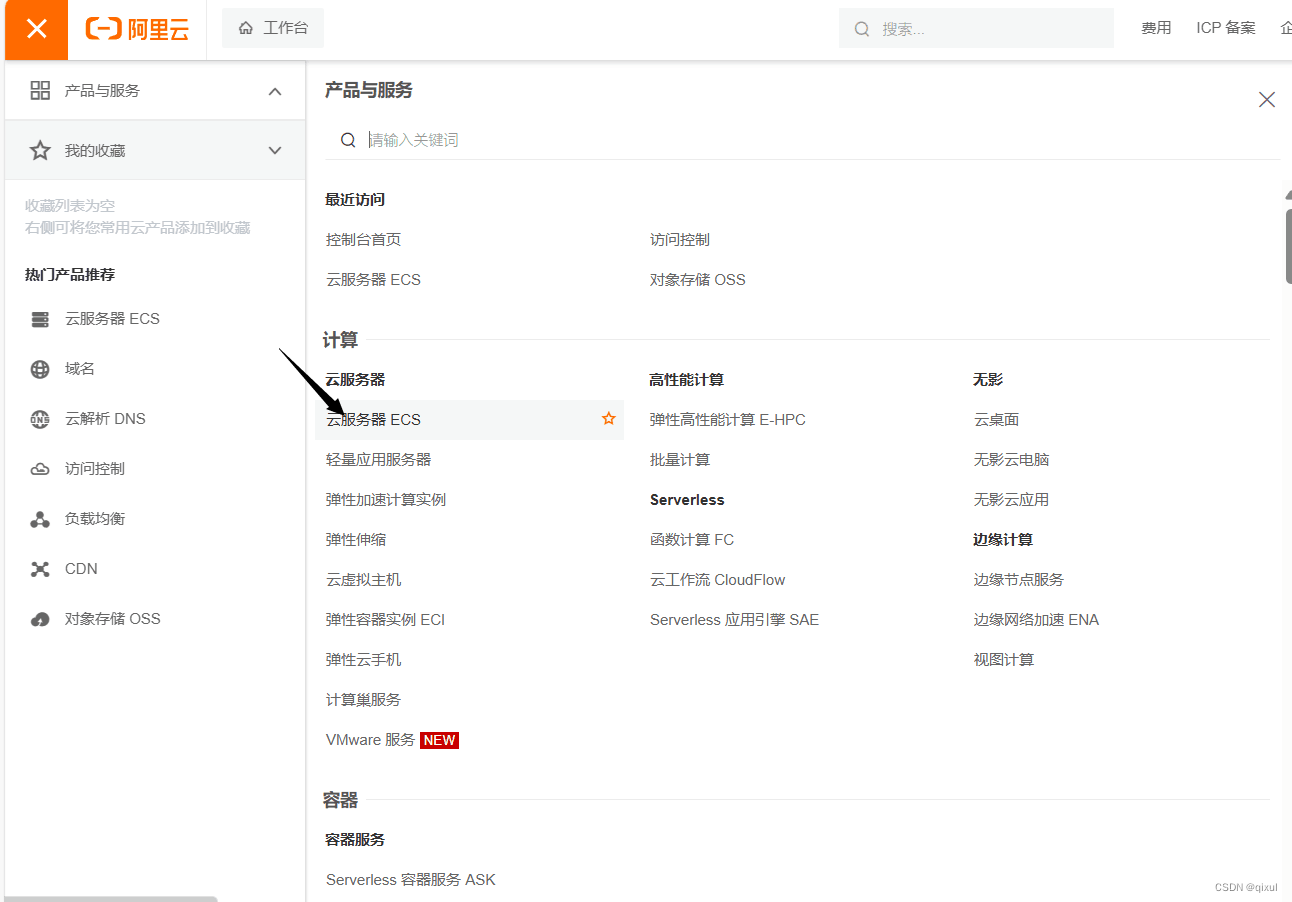The width and height of the screenshot is (1292, 902).
Task: Click the server icon for 云服务器 ECS in sidebar
Action: tap(40, 319)
